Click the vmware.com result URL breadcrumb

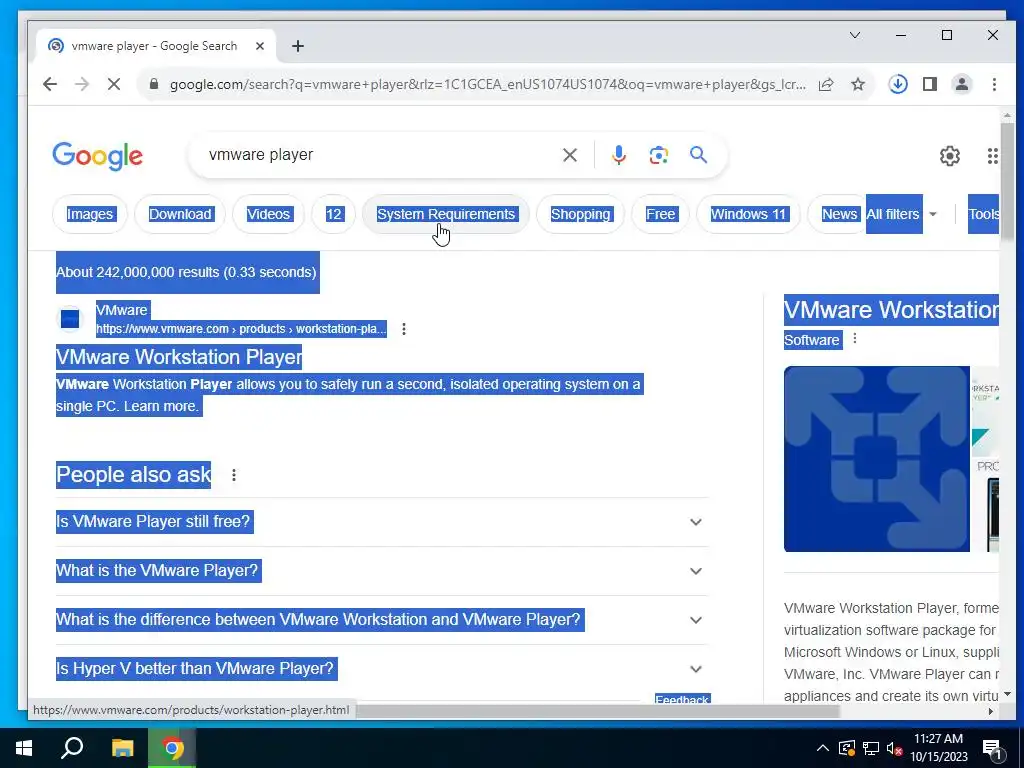coord(241,328)
